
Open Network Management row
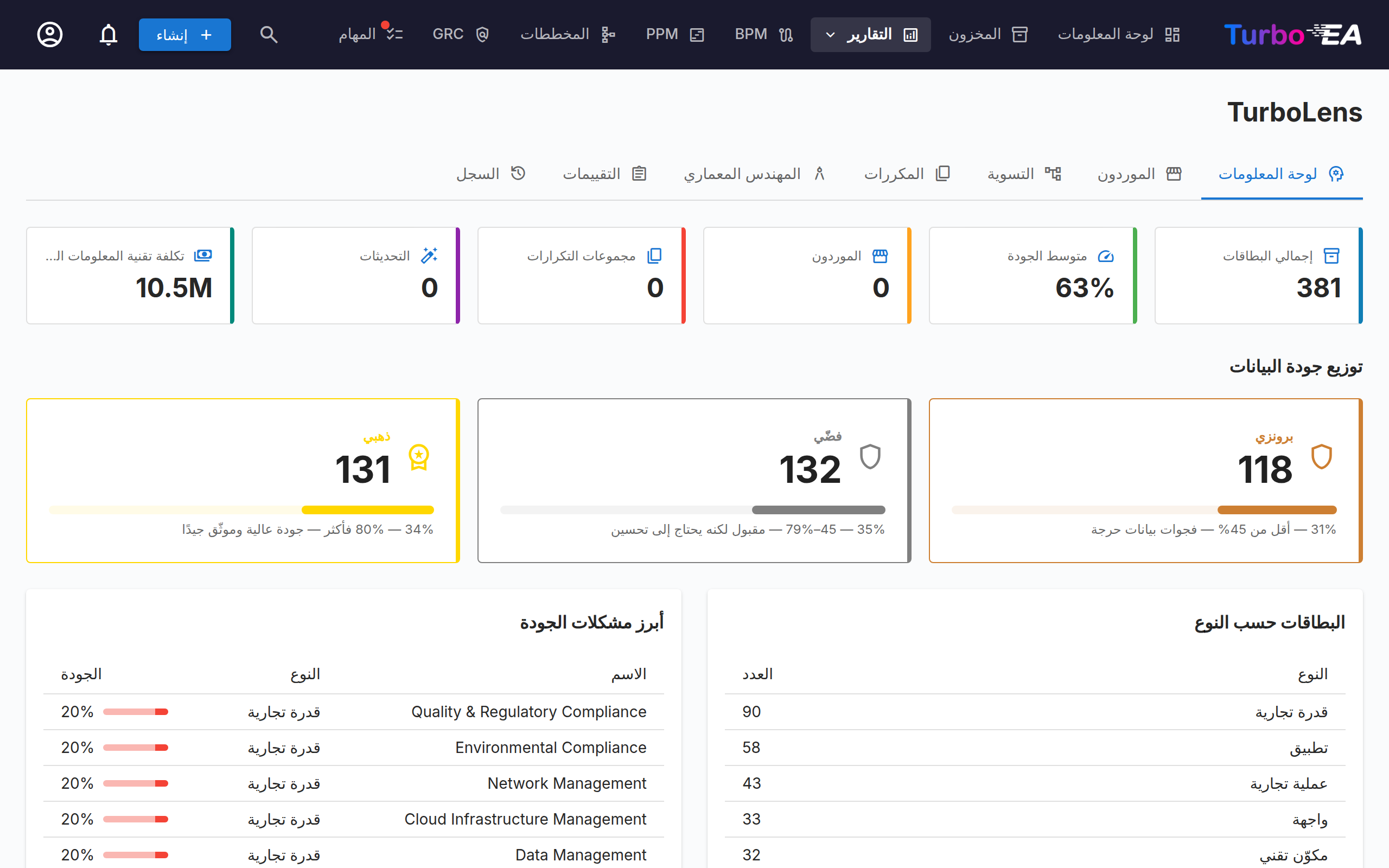pyautogui.click(x=354, y=783)
